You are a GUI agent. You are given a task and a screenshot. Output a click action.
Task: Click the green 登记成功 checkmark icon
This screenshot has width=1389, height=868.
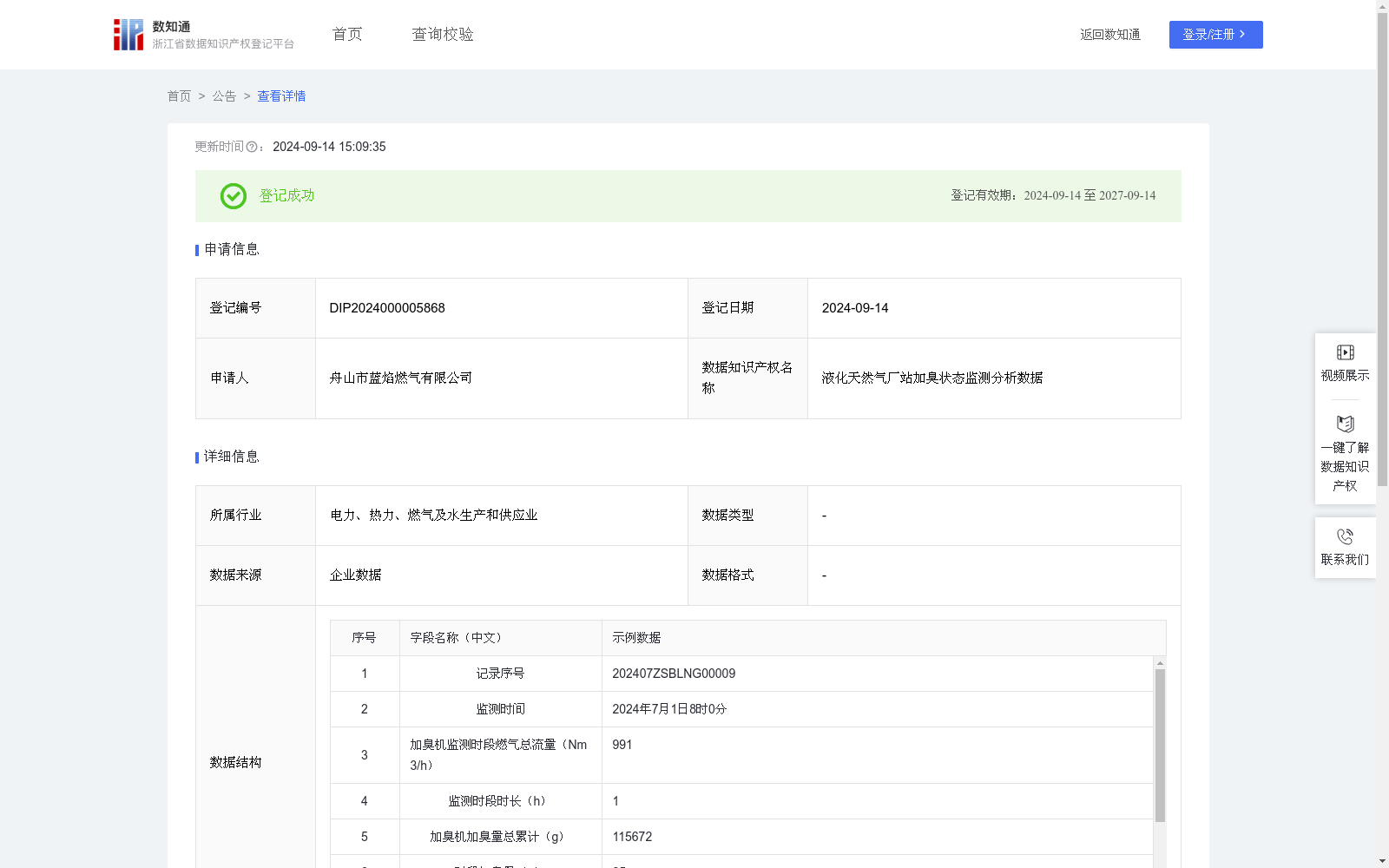point(233,196)
